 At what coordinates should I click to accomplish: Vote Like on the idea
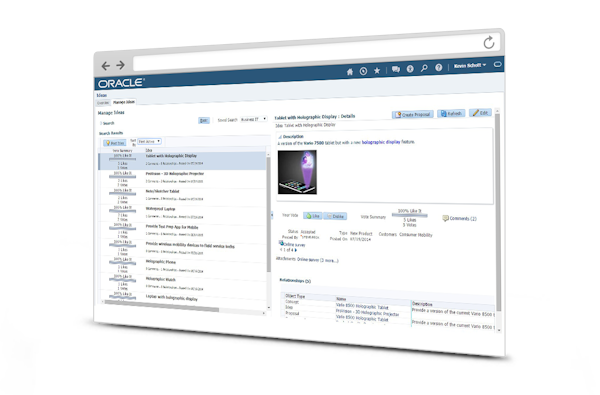313,216
